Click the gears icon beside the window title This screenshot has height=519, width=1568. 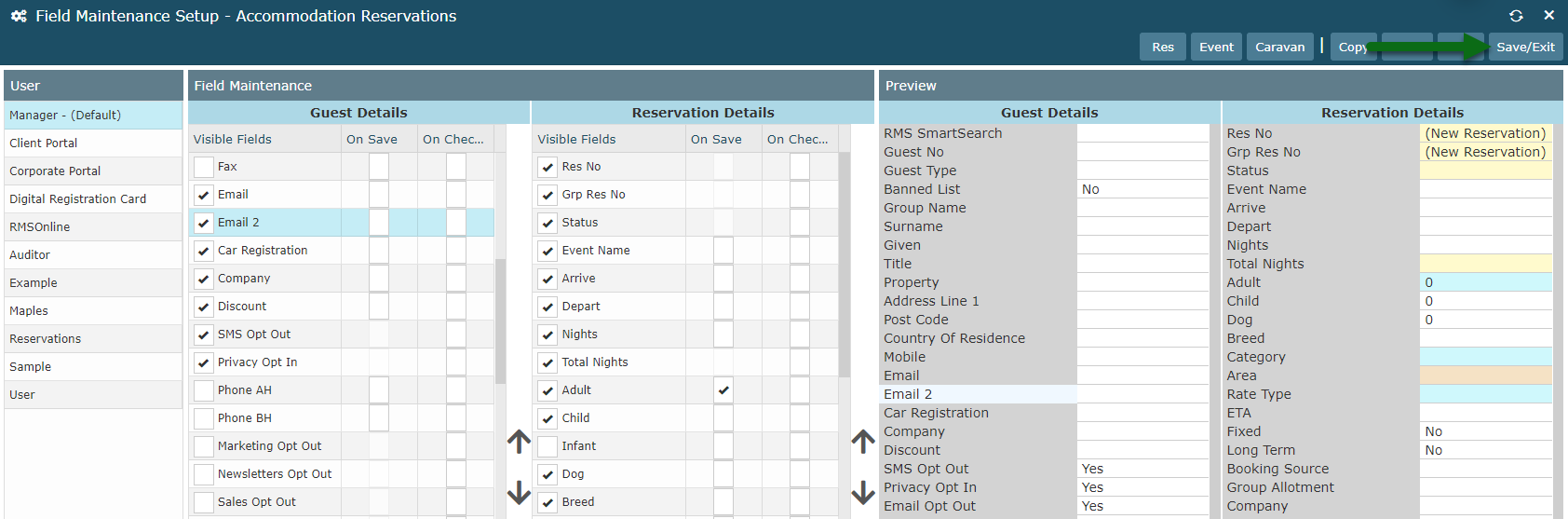(19, 16)
